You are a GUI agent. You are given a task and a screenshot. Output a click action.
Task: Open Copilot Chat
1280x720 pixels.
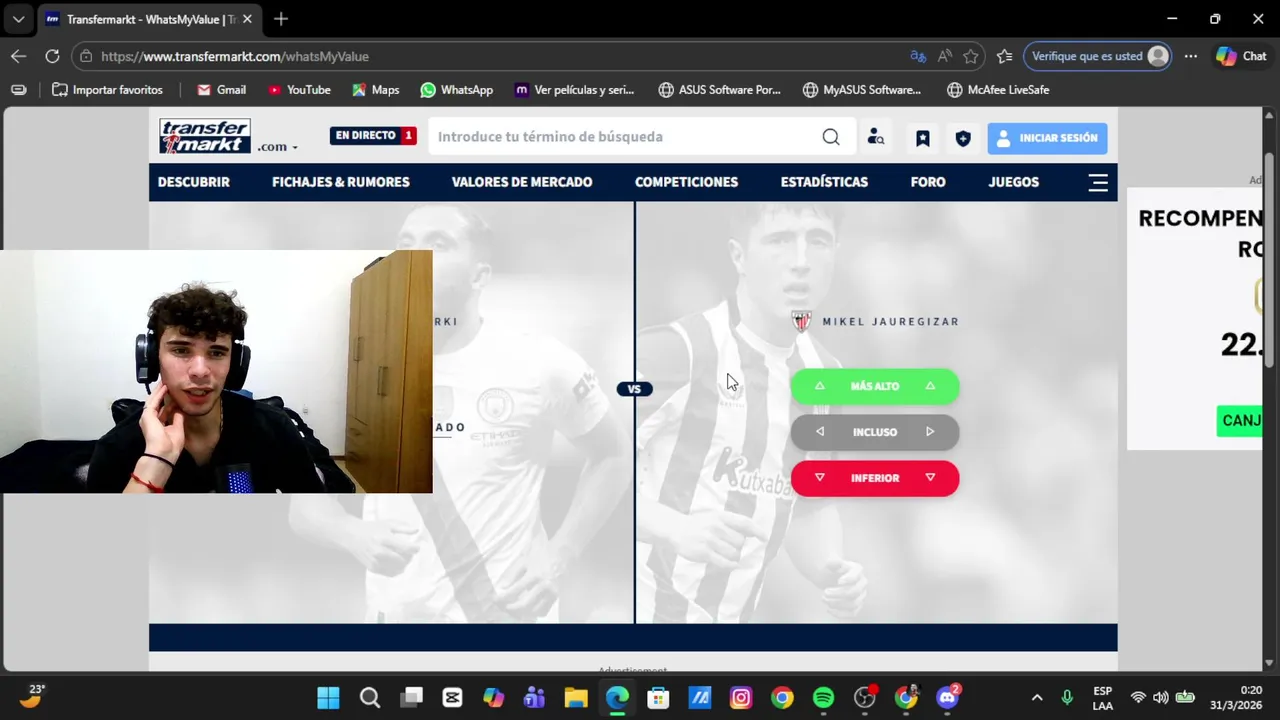coord(1241,56)
